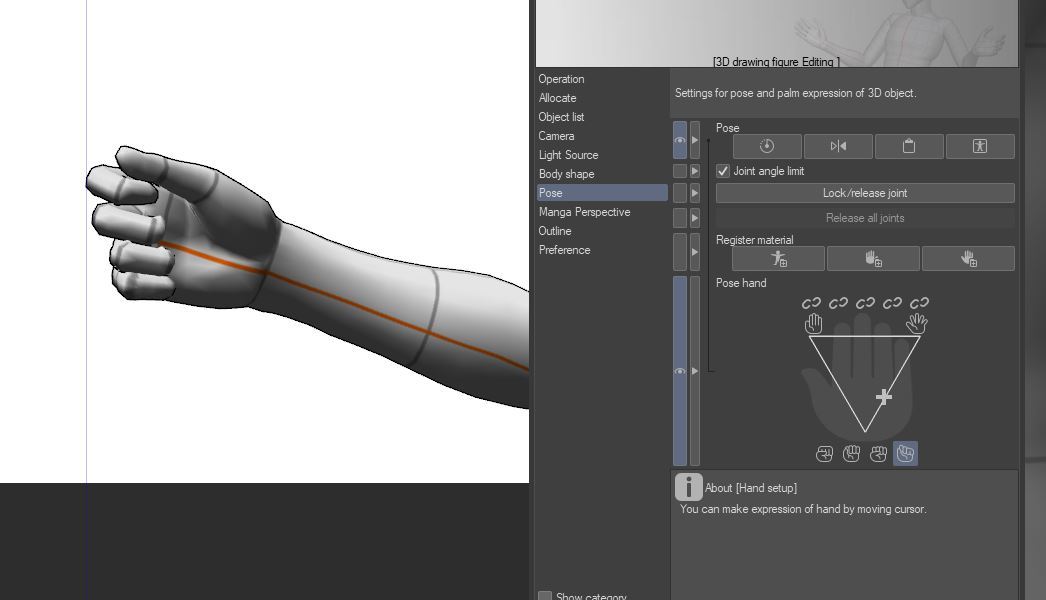Click the spread-fingers hand icon above triangle
Viewport: 1046px width, 600px height.
pyautogui.click(x=917, y=324)
